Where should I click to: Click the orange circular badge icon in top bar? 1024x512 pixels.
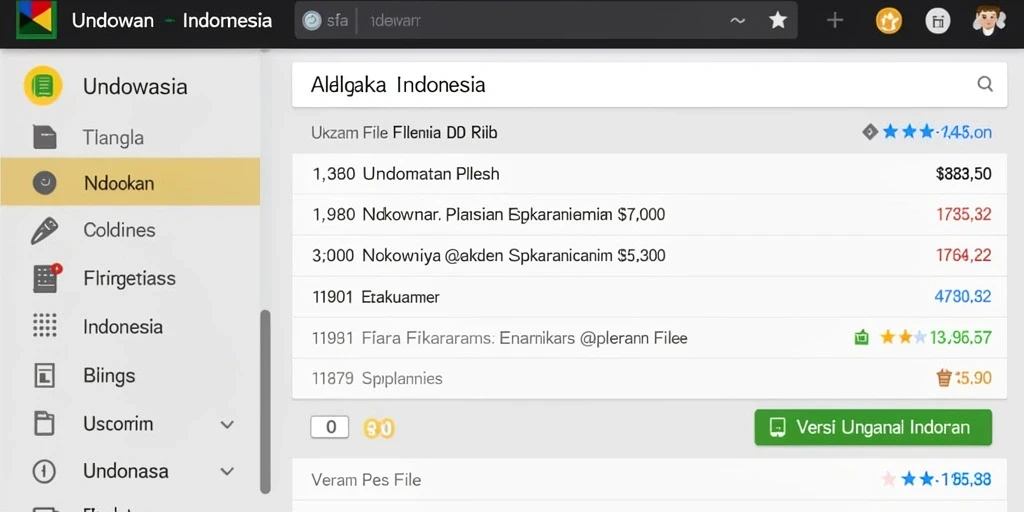888,21
